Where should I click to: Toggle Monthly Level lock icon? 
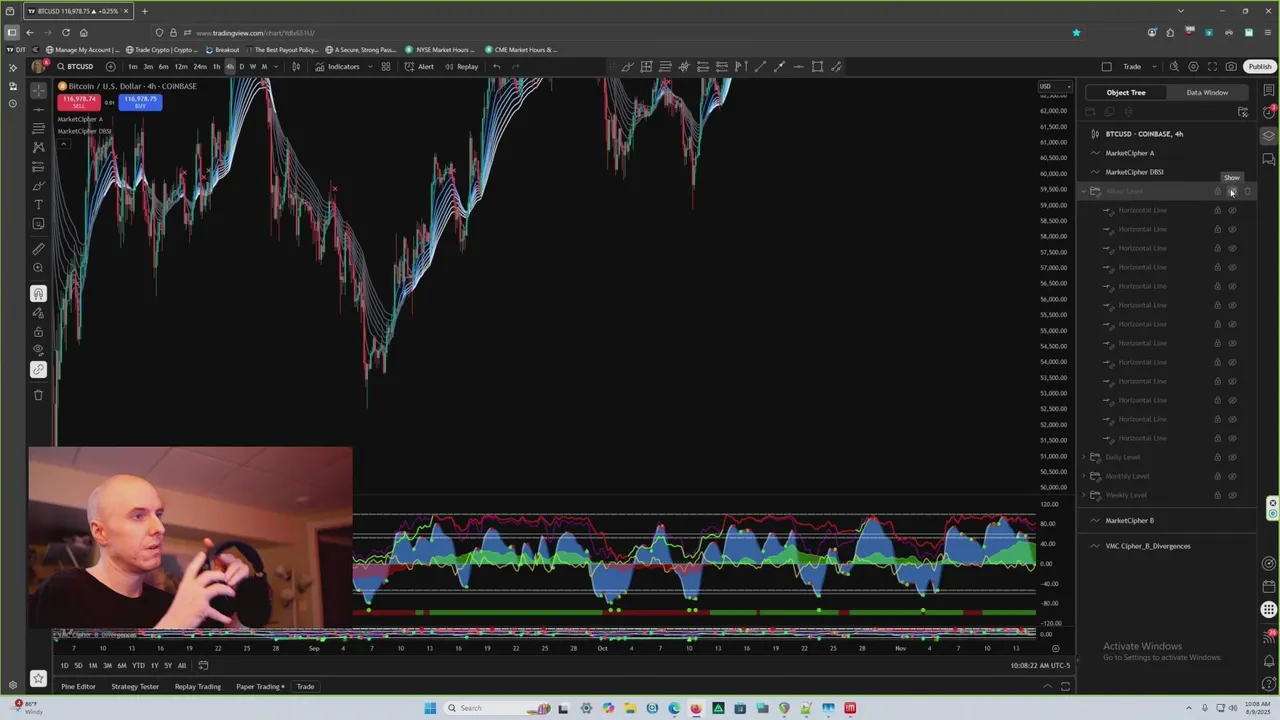1217,476
